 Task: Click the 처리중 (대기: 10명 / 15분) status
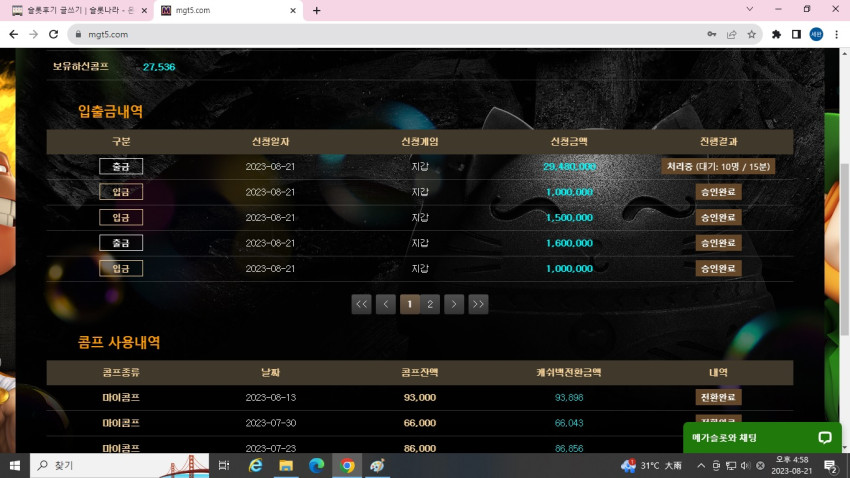tap(718, 166)
